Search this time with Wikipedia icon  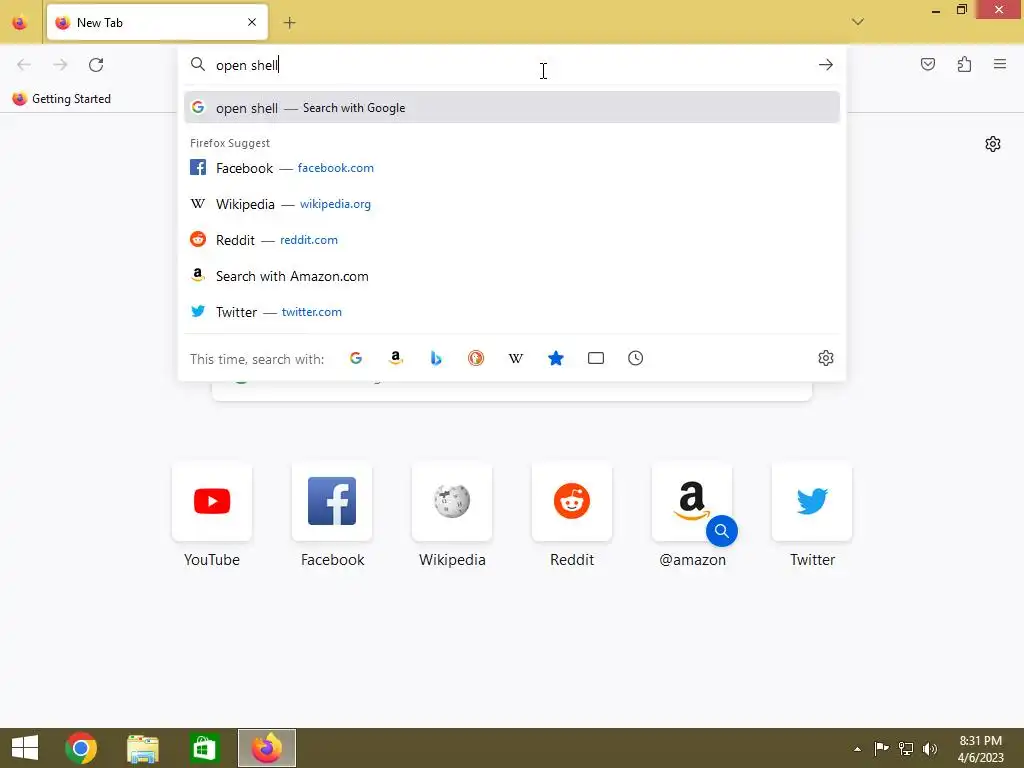(516, 358)
